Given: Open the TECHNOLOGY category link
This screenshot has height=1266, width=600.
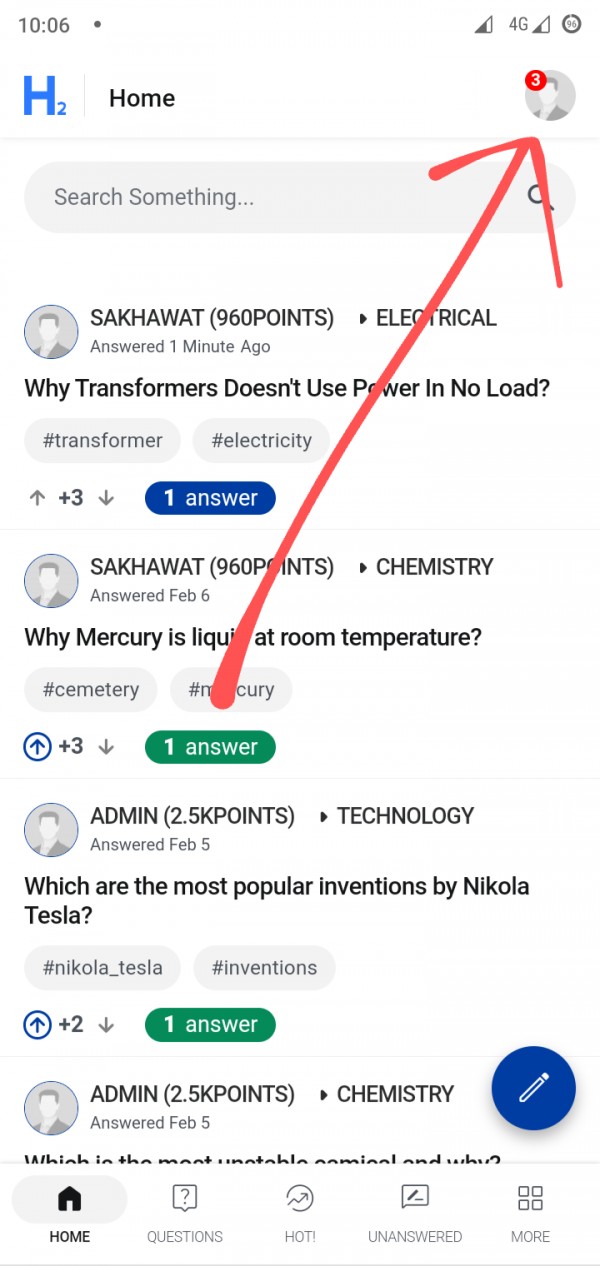Looking at the screenshot, I should click(x=404, y=816).
